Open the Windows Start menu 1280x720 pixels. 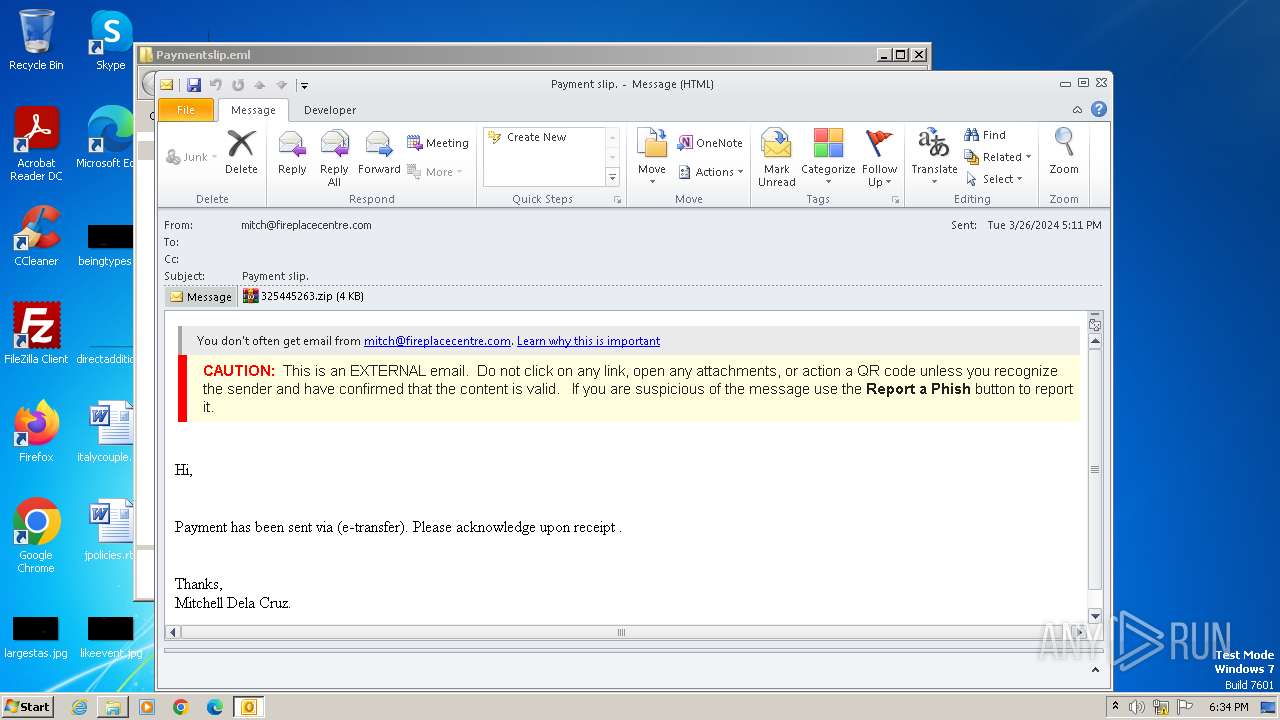tap(27, 707)
